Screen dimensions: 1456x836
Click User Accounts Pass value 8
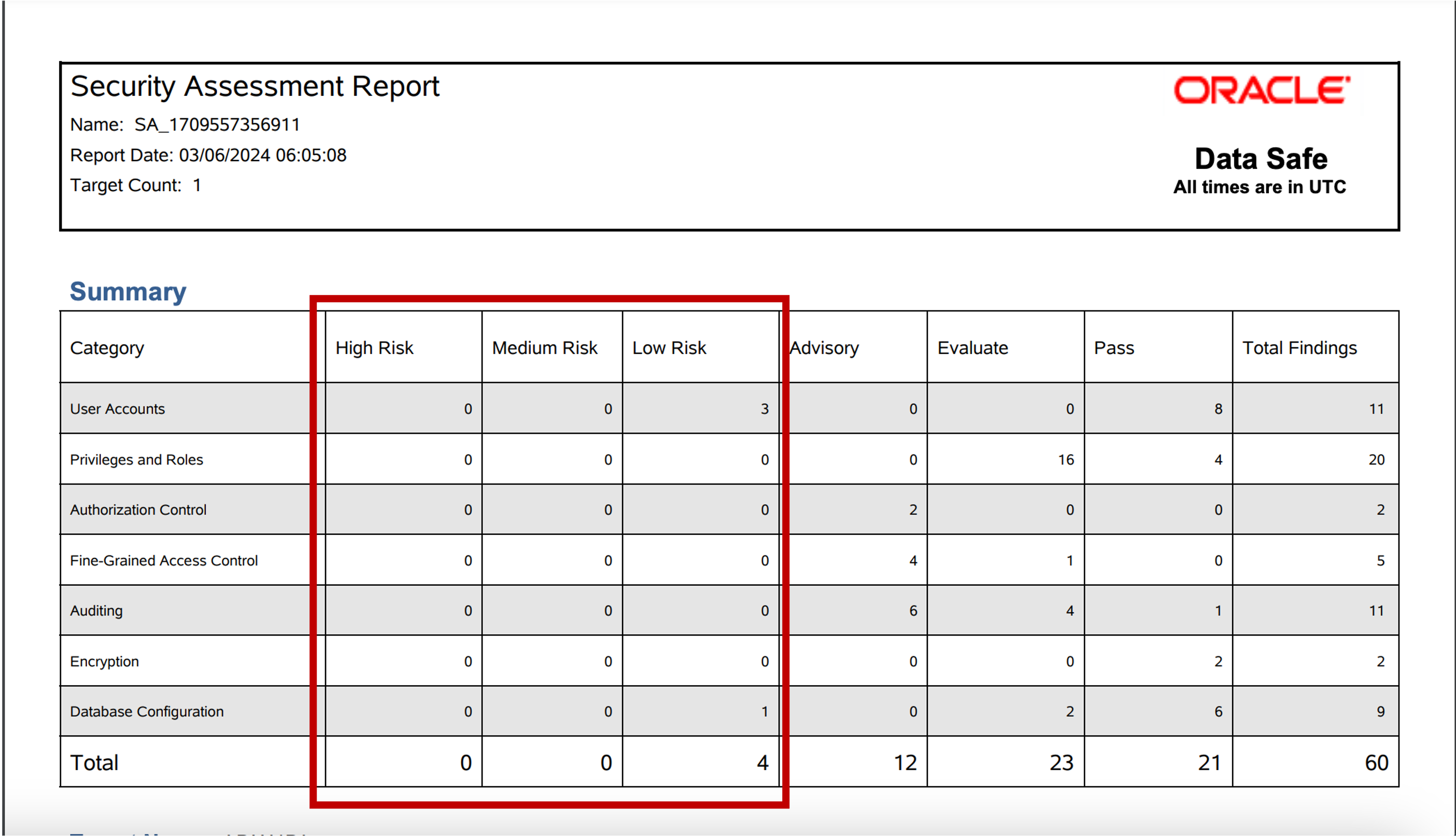[1218, 409]
